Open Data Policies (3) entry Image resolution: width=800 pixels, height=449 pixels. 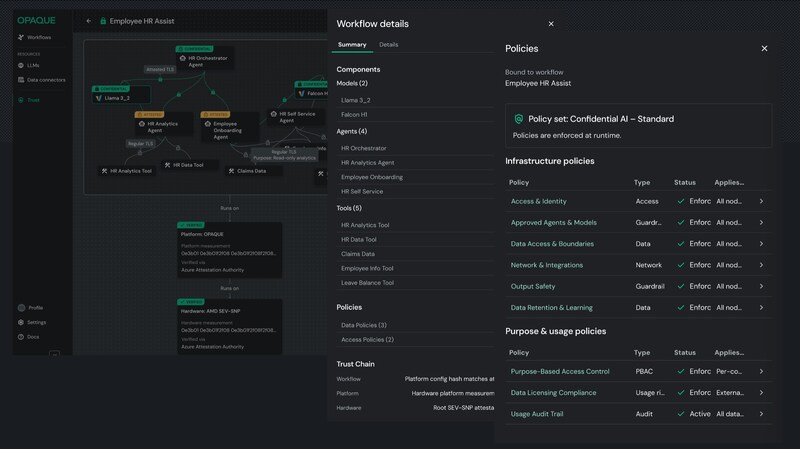[x=364, y=325]
